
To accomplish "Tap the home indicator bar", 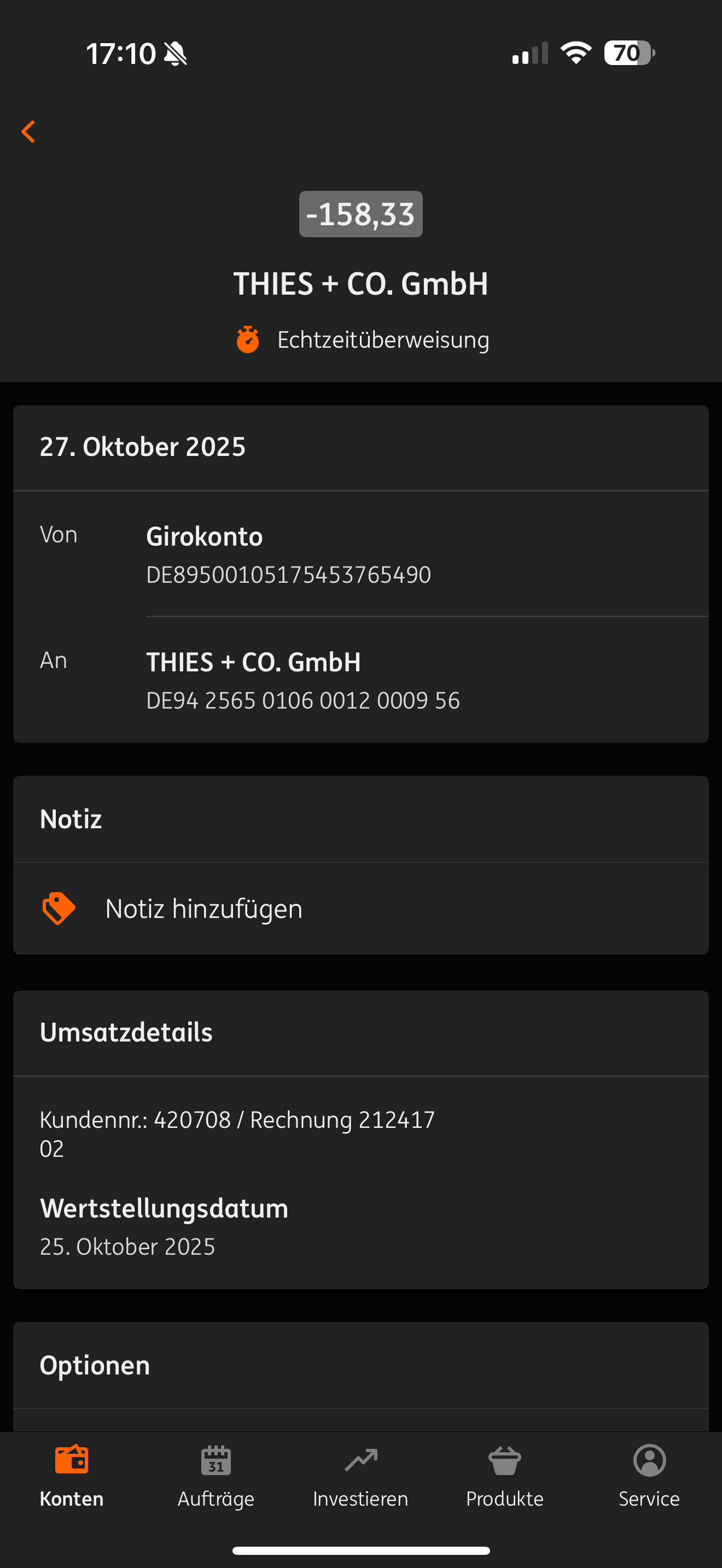I will (361, 1550).
